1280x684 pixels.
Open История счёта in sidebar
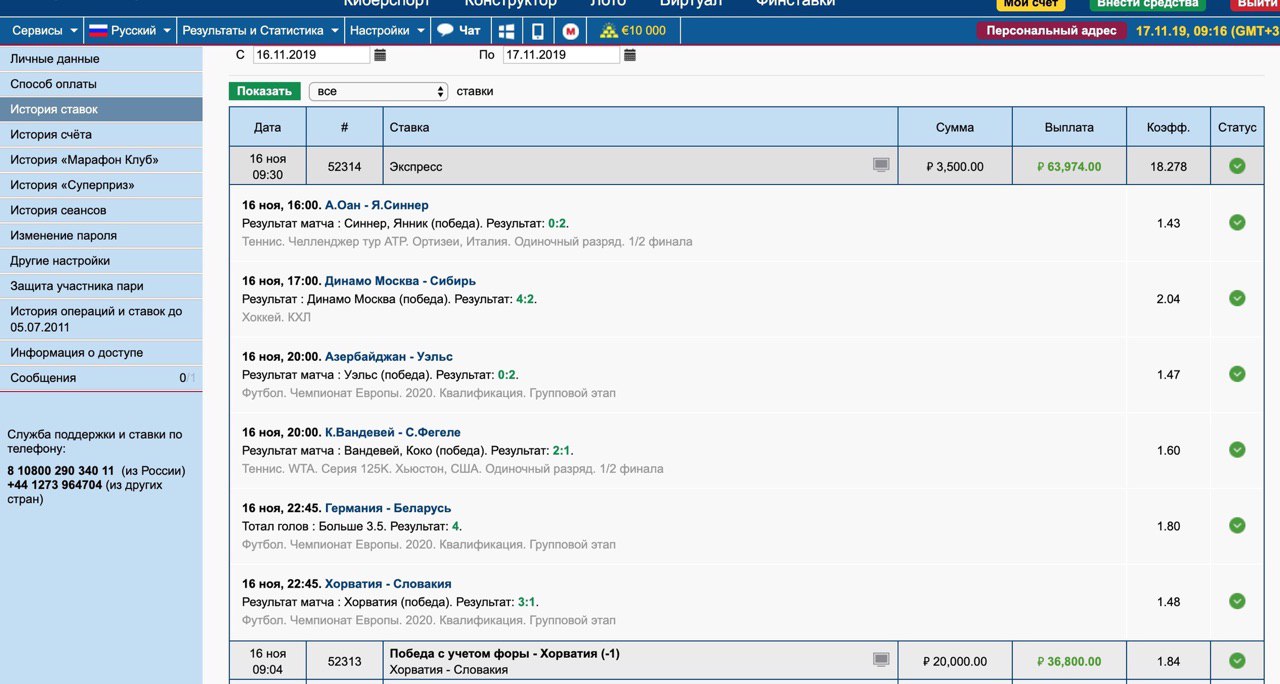pos(101,134)
